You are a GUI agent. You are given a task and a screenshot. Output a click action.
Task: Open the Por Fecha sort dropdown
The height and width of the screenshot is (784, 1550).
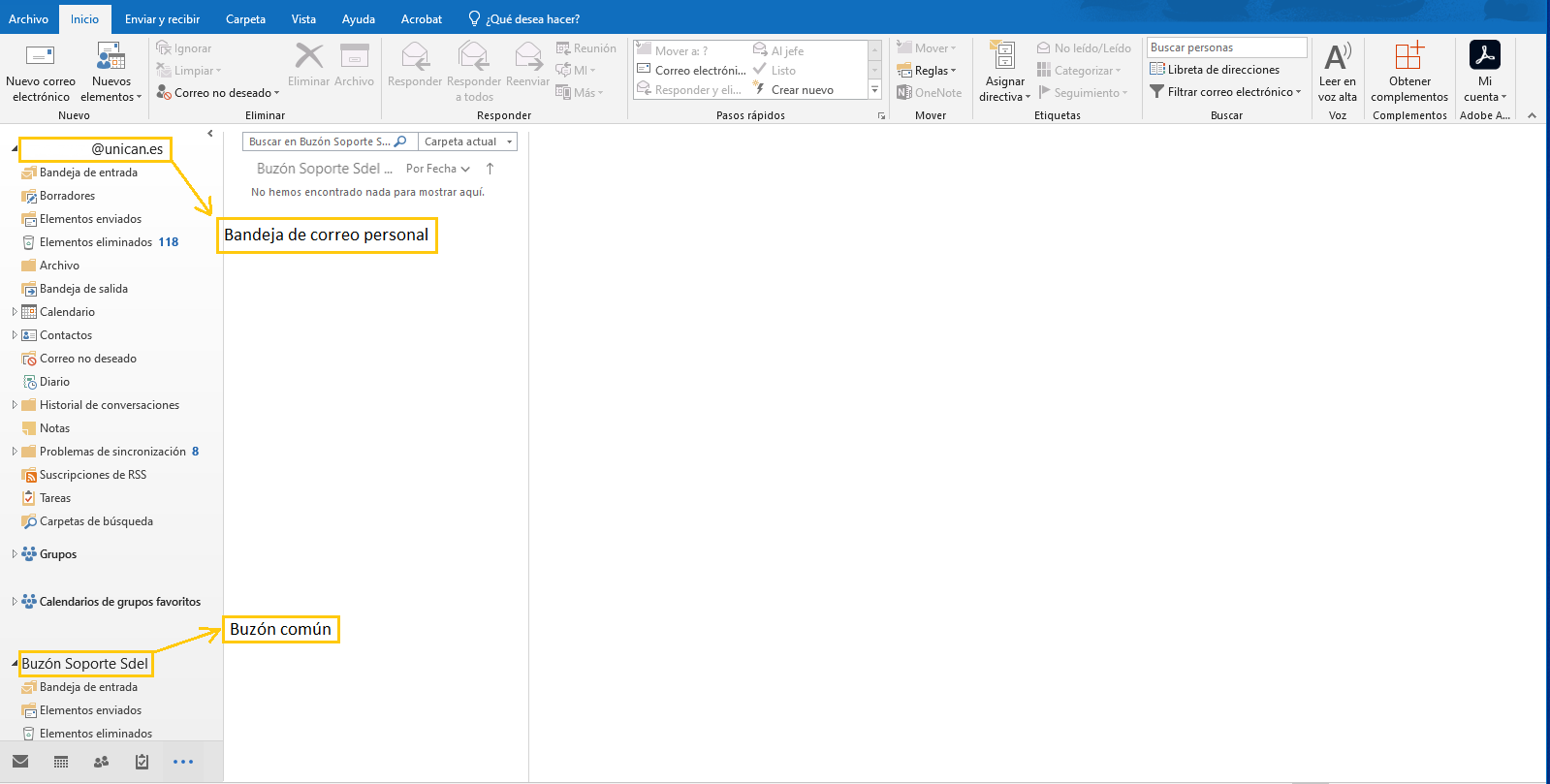[x=438, y=169]
